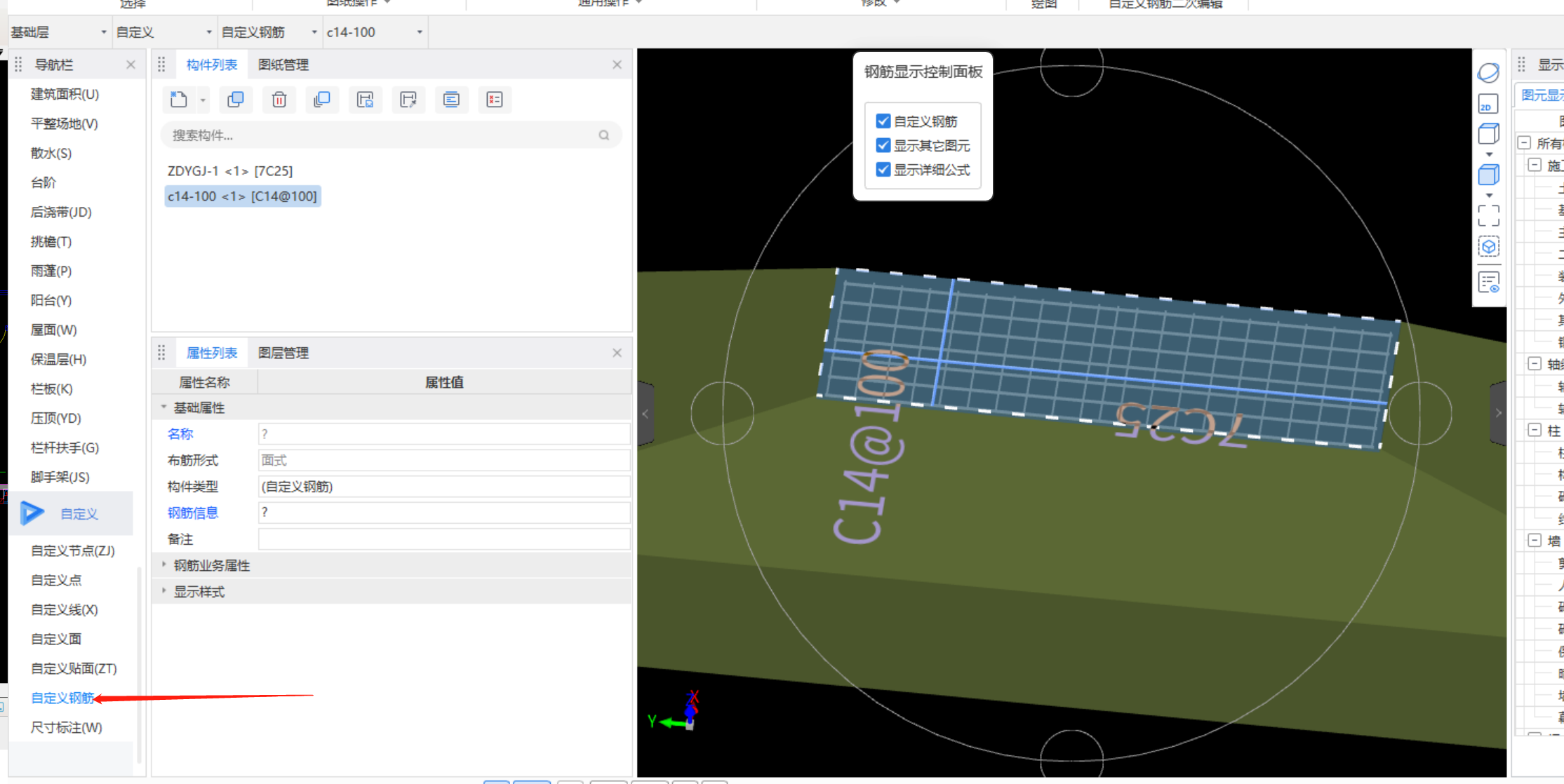Select 自定义节点(ZJ) in navigation
Viewport: 1564px width, 784px height.
(x=73, y=550)
